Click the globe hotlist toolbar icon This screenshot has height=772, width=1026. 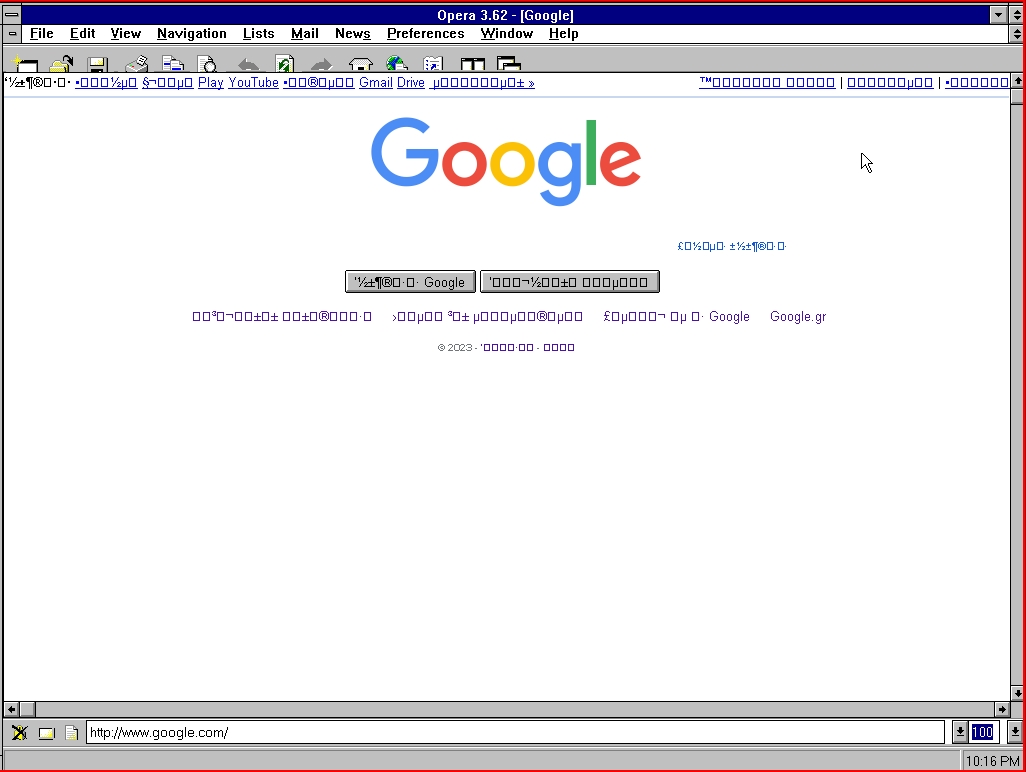[397, 63]
